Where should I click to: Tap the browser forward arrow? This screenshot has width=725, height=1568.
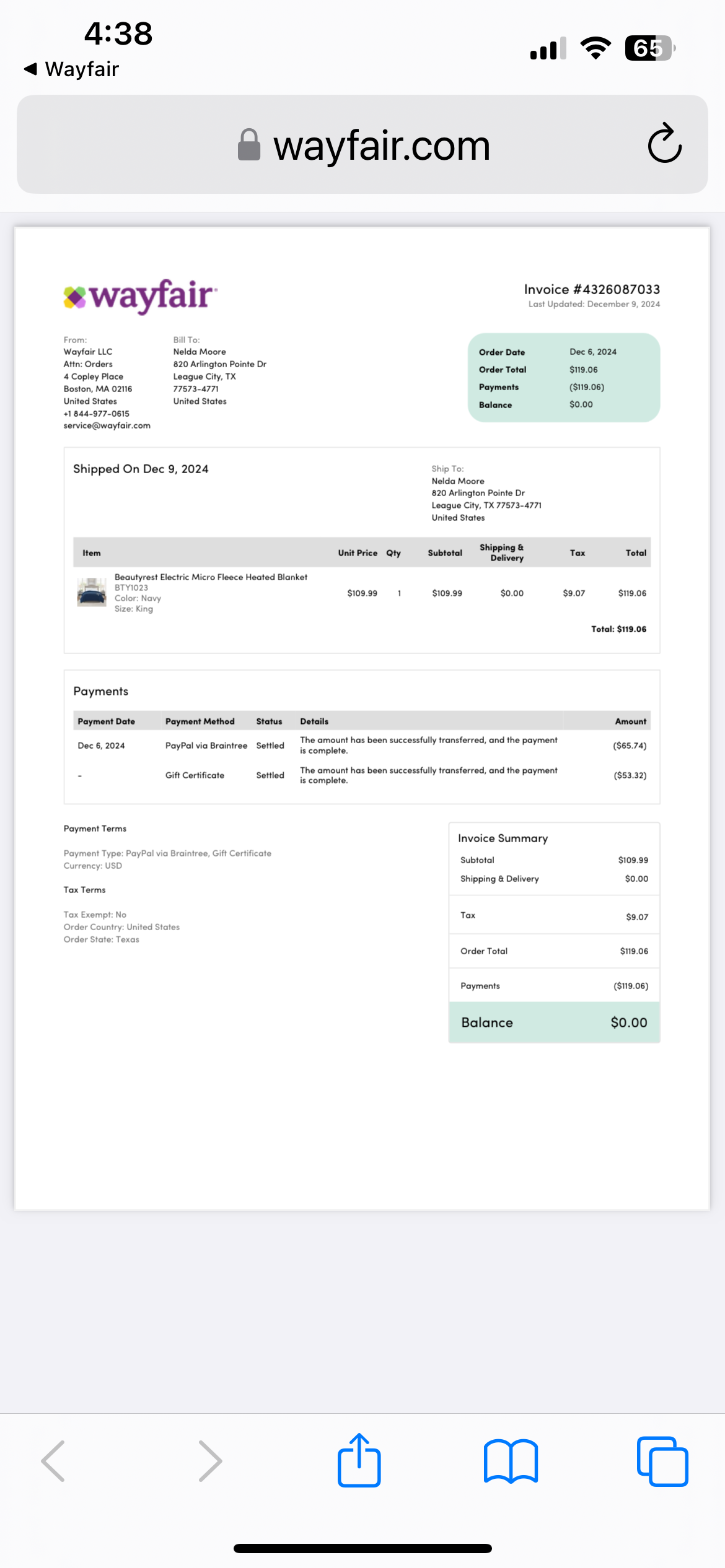click(209, 1461)
